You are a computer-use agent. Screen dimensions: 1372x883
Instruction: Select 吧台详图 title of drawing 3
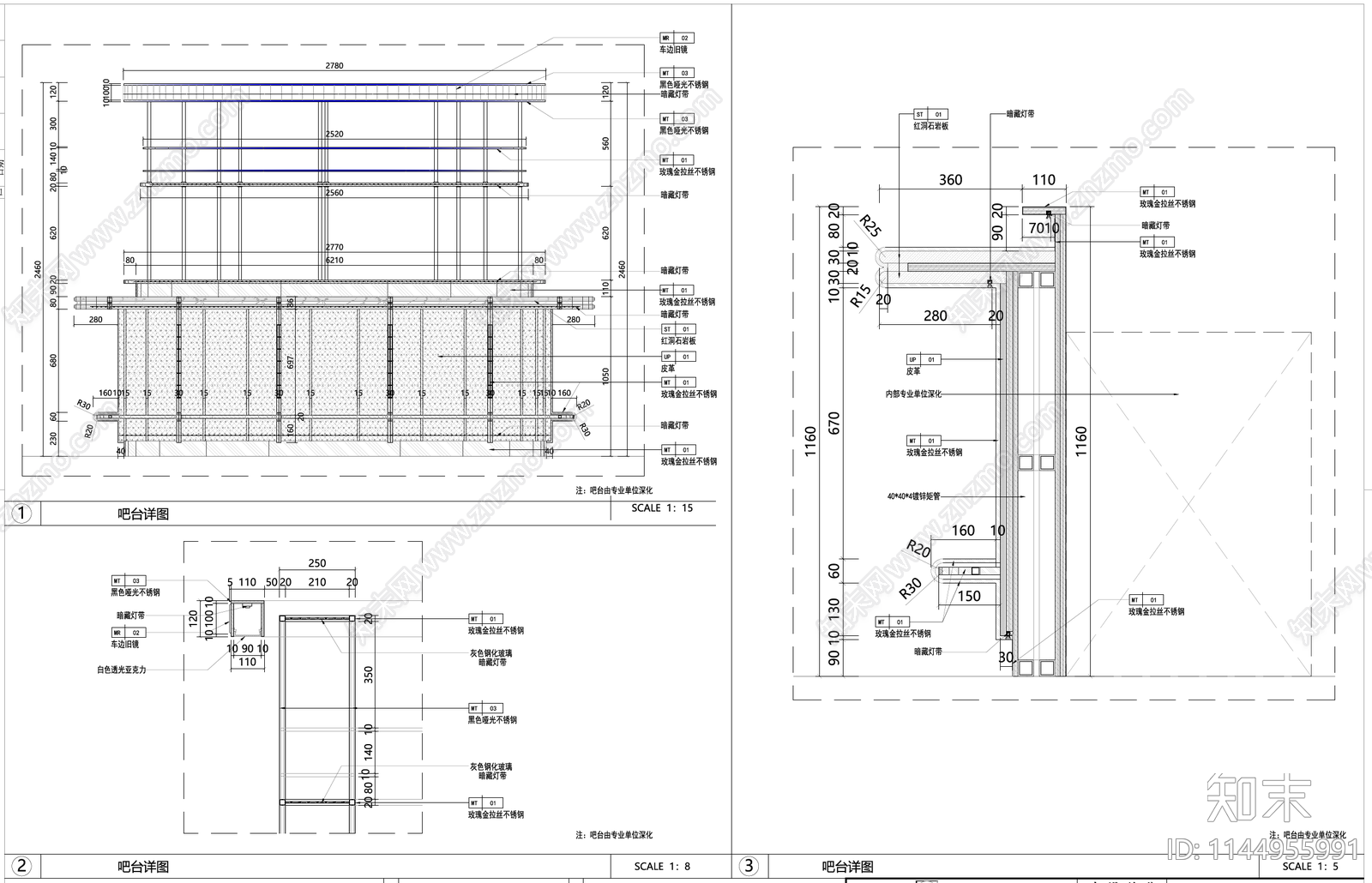[x=848, y=867]
